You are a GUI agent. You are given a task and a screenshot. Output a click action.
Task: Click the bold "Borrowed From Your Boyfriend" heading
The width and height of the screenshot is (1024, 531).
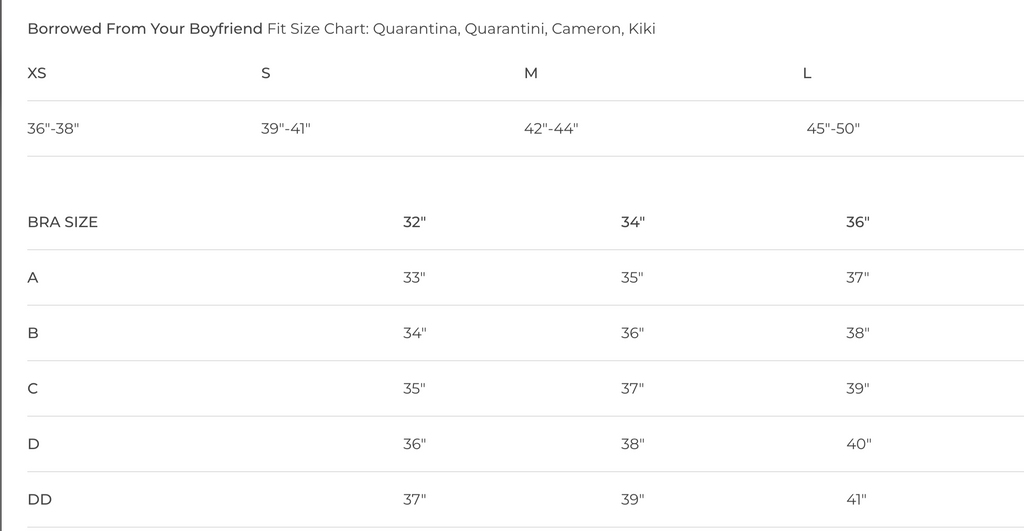pos(145,29)
